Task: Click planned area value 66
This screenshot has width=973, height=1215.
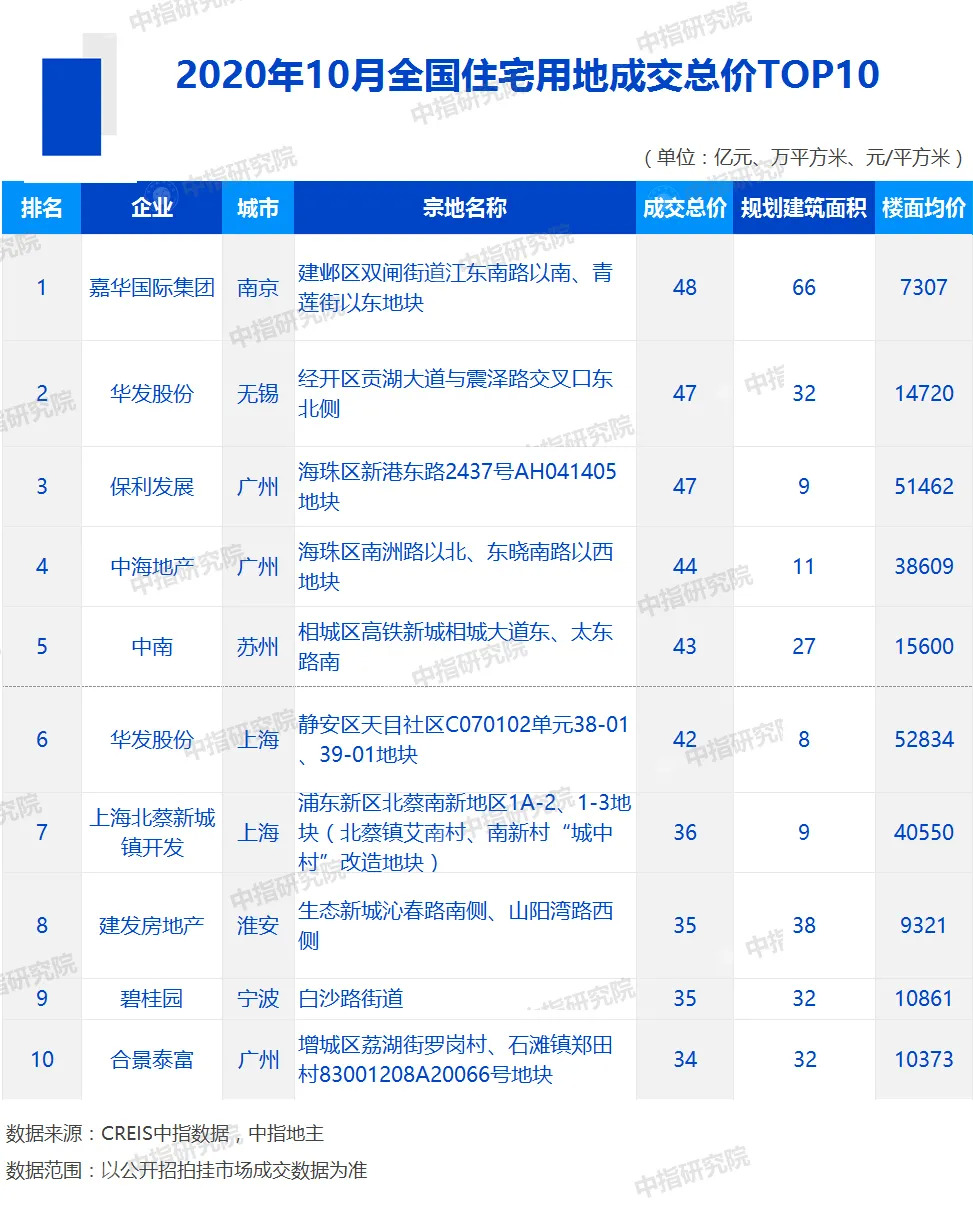Action: pyautogui.click(x=804, y=288)
